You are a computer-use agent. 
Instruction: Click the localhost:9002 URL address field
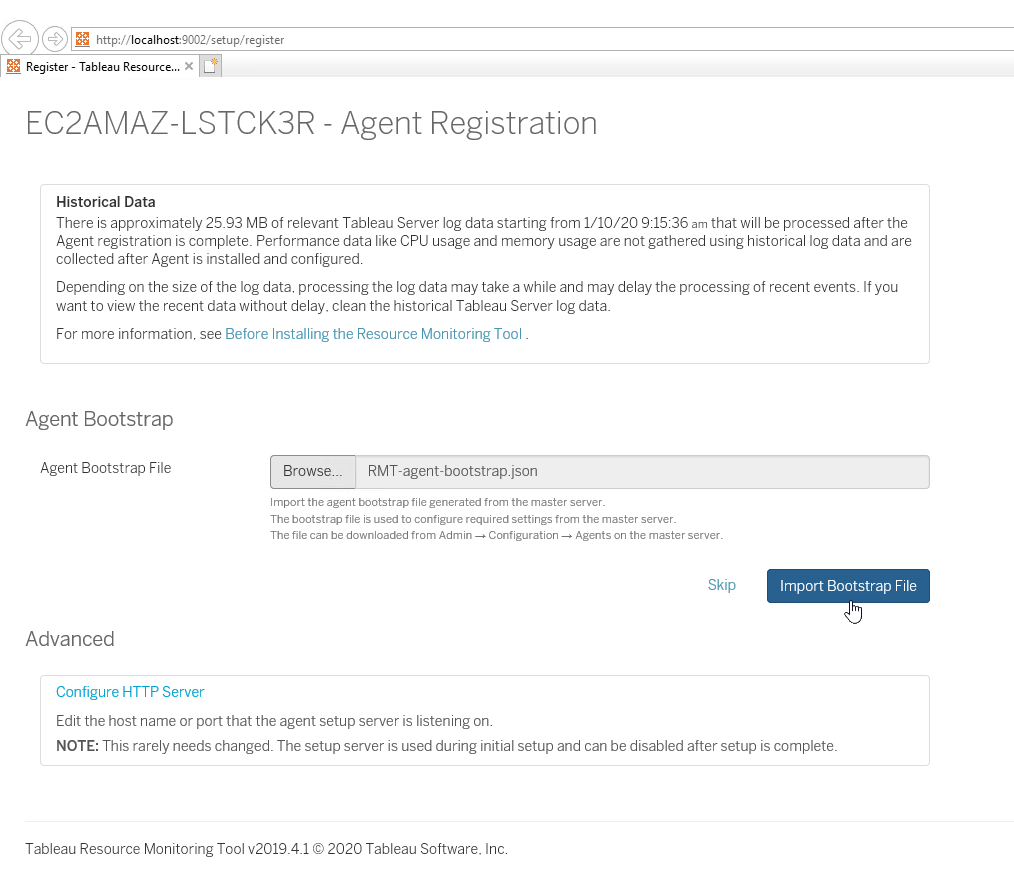tap(400, 40)
